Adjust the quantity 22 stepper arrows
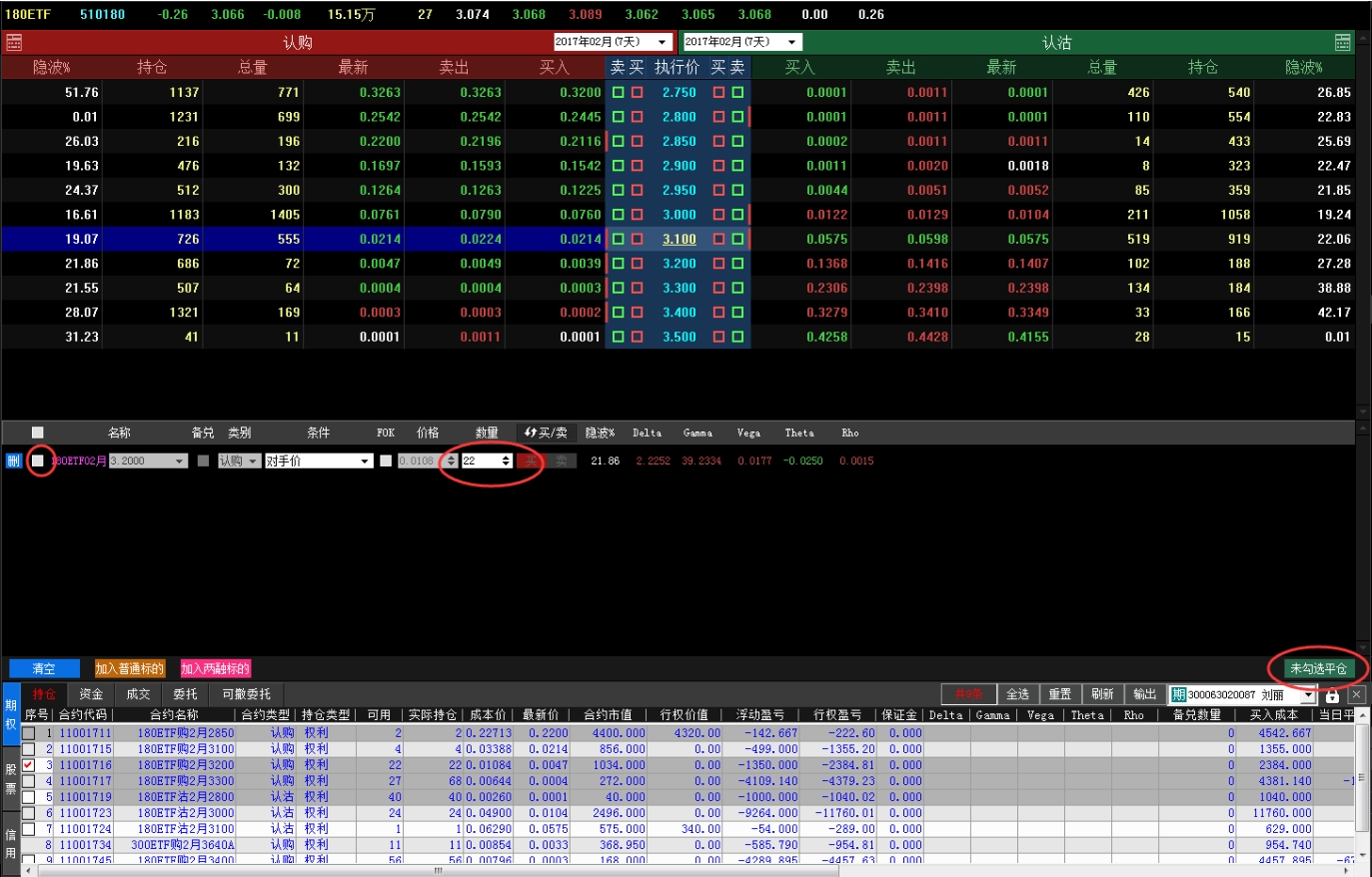Screen dimensions: 1372x877 pyautogui.click(x=507, y=460)
